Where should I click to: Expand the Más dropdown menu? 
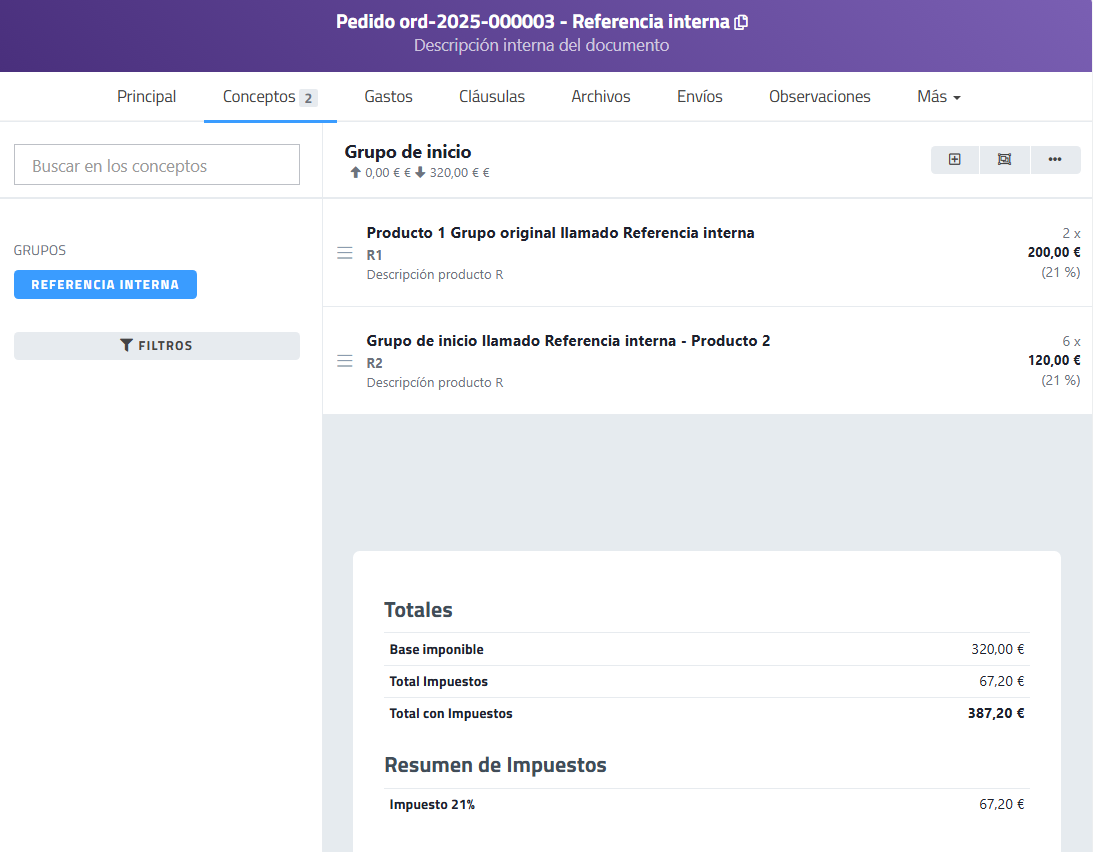click(938, 97)
